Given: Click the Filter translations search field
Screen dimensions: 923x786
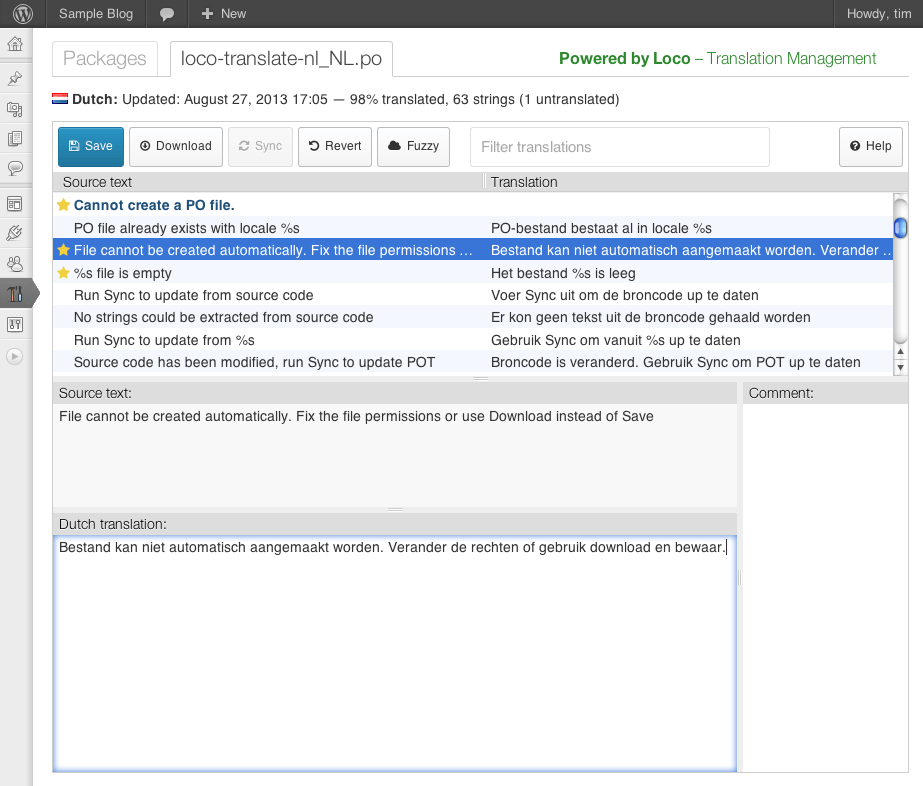Looking at the screenshot, I should 619,147.
